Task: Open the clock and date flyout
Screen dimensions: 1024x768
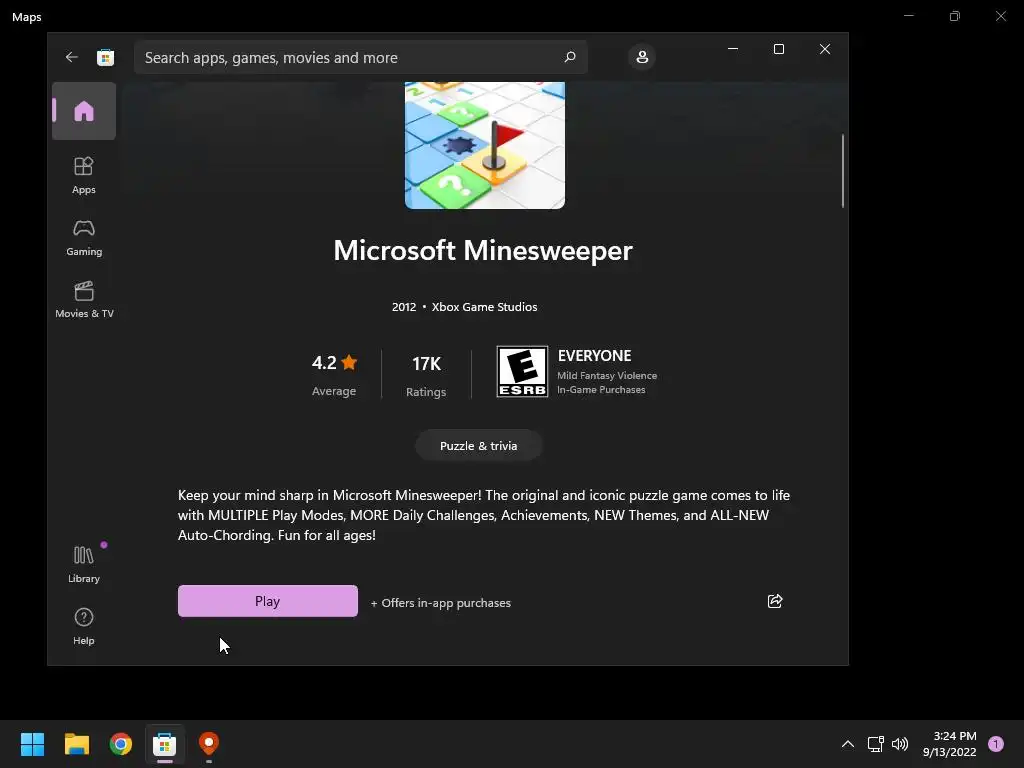Action: 950,744
